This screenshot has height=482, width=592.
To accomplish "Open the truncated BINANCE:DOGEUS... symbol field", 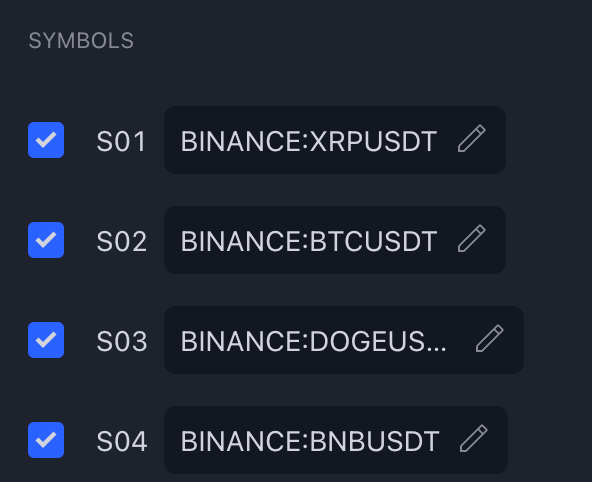I will pos(344,340).
